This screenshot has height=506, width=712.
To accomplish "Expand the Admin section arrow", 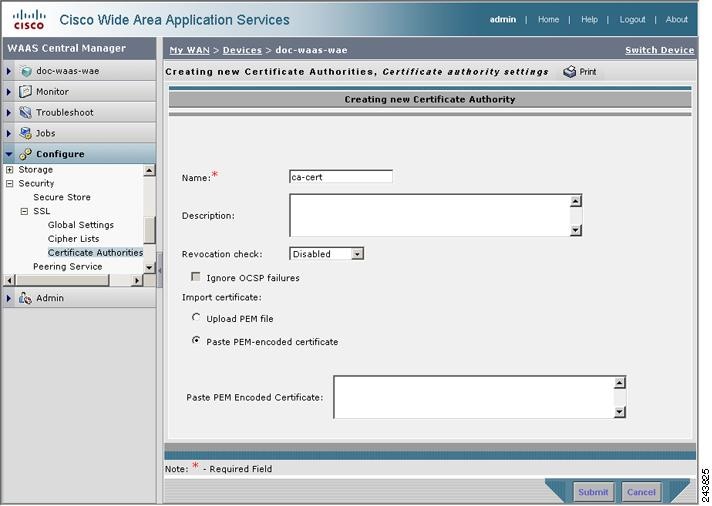I will click(9, 298).
